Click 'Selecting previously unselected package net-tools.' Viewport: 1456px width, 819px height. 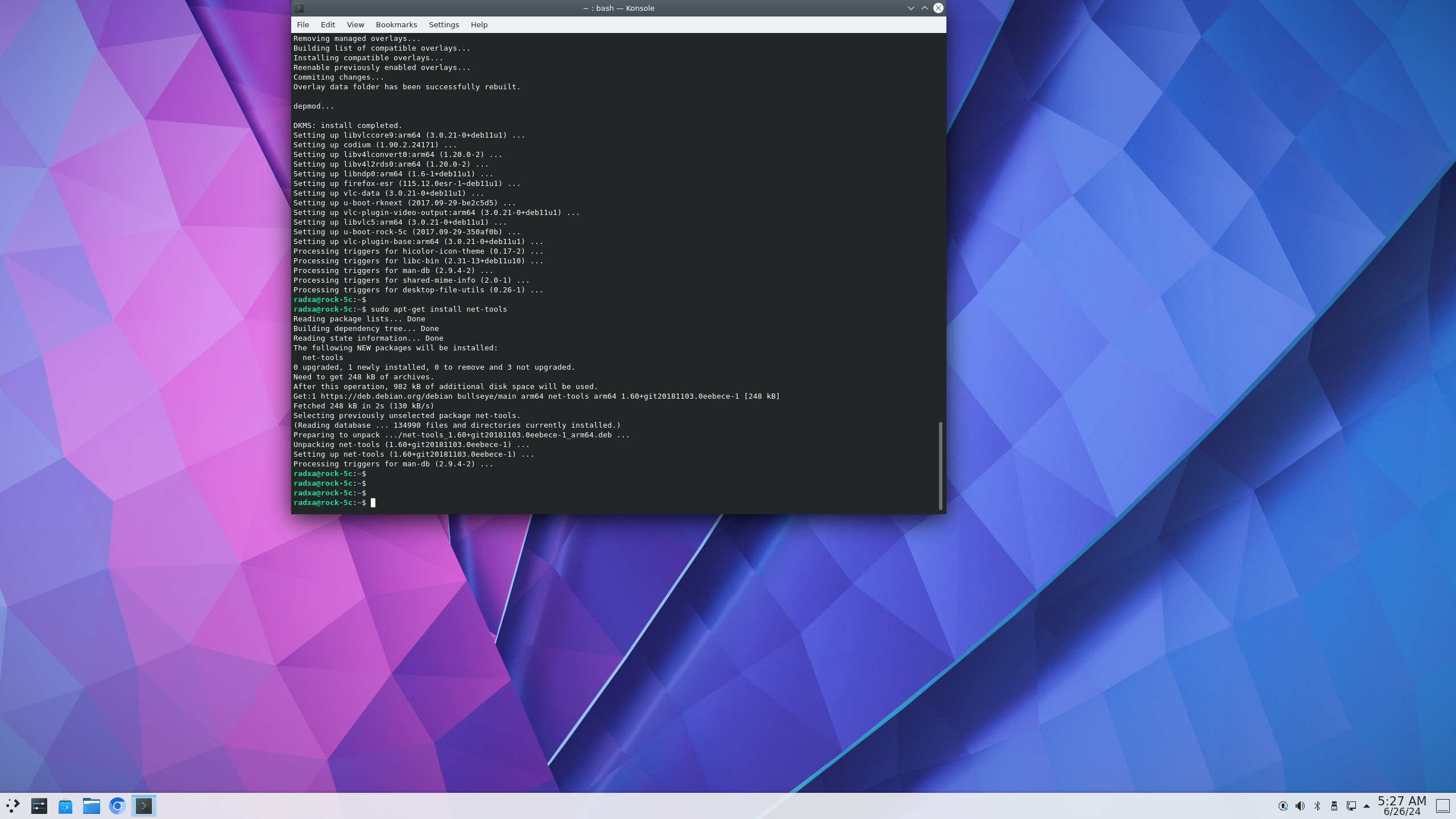407,416
